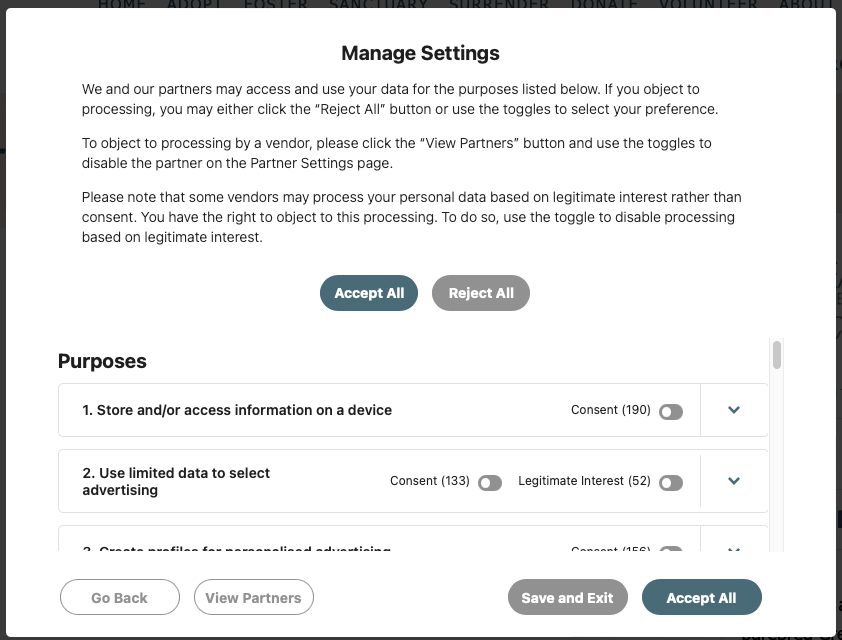Toggle Legitimate Interest (52) switch

[671, 482]
